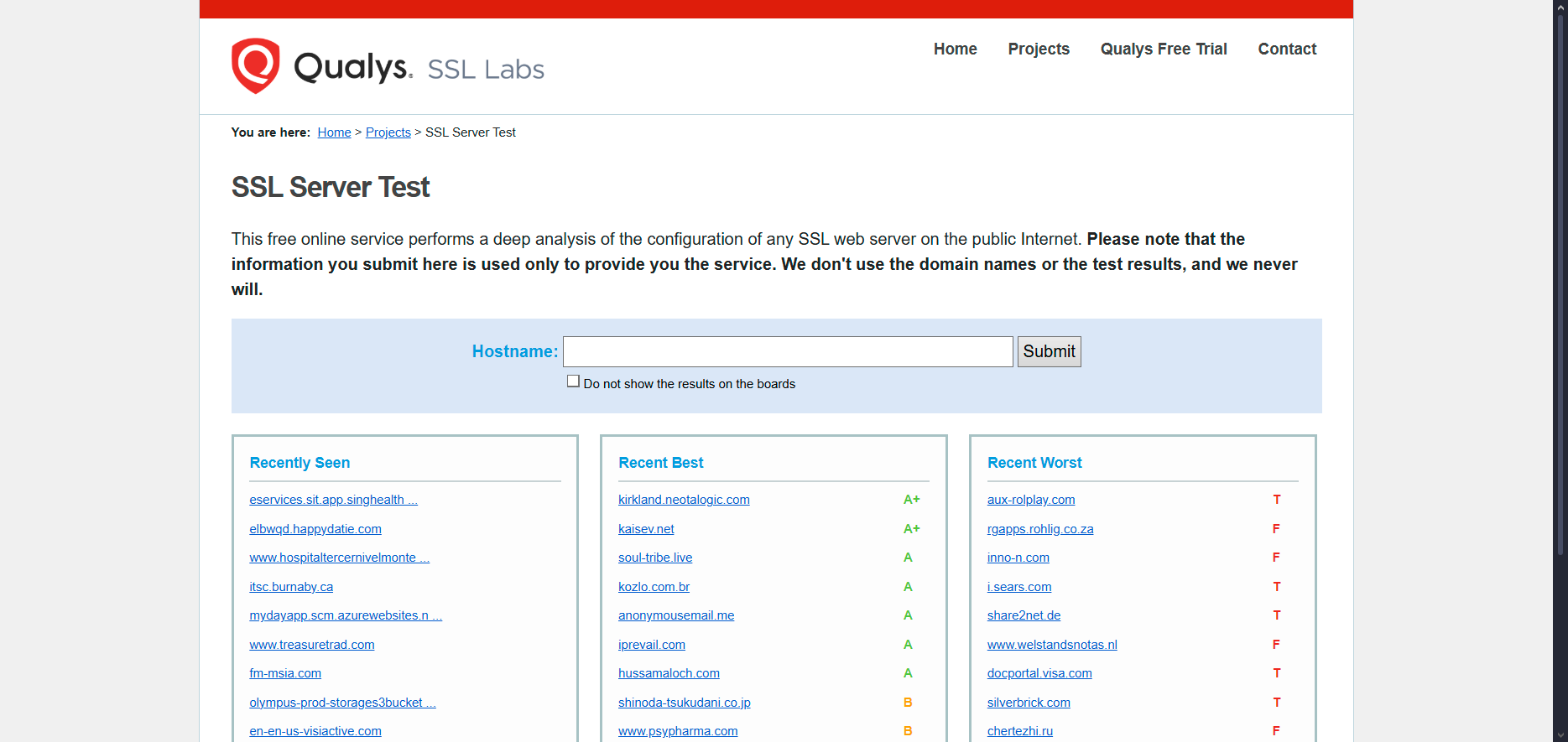Image resolution: width=1568 pixels, height=742 pixels.
Task: Click the A+ grade beside kirkland.neotalogic.com
Action: tap(911, 500)
